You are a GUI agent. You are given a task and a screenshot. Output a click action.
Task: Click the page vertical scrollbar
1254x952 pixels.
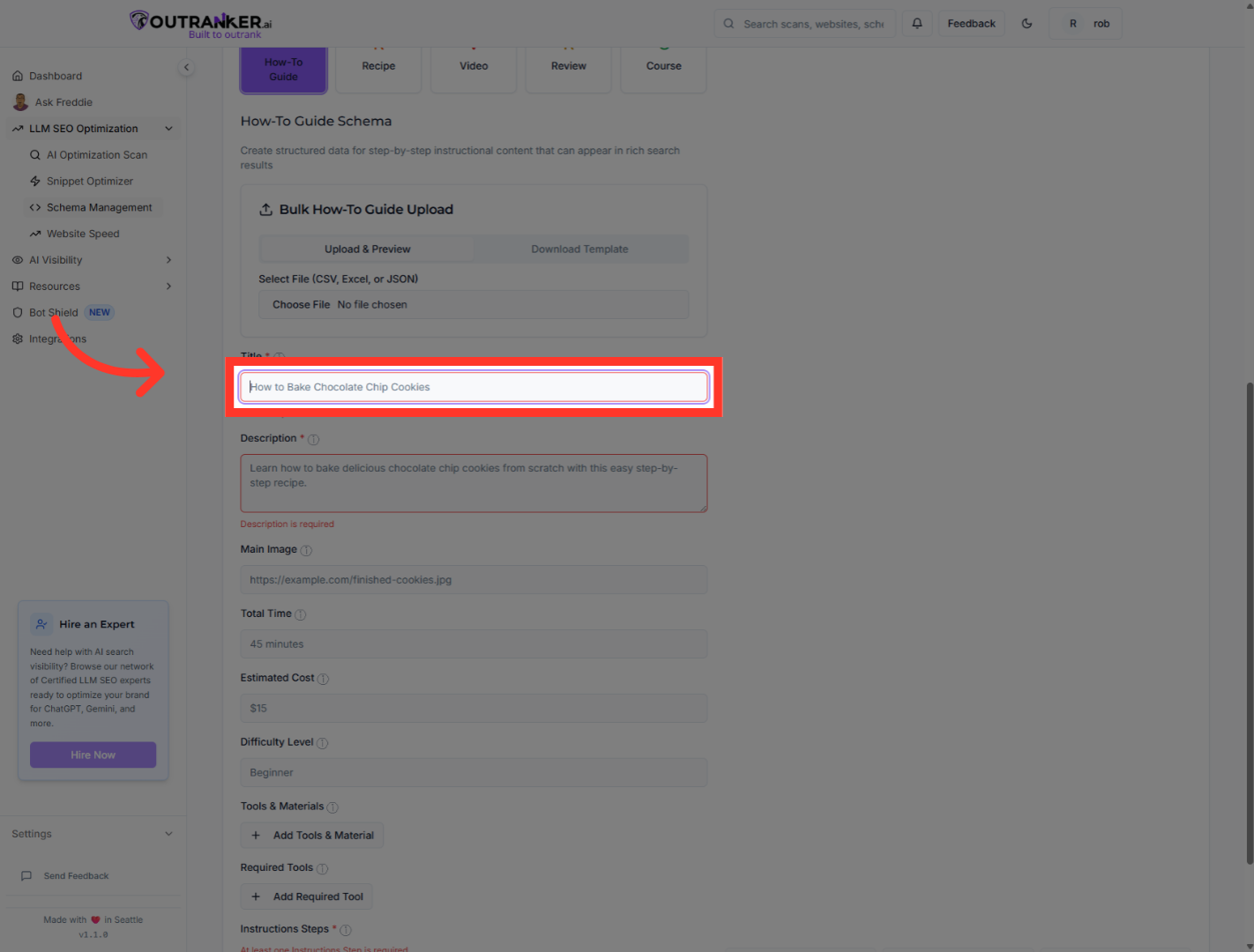tap(1250, 623)
